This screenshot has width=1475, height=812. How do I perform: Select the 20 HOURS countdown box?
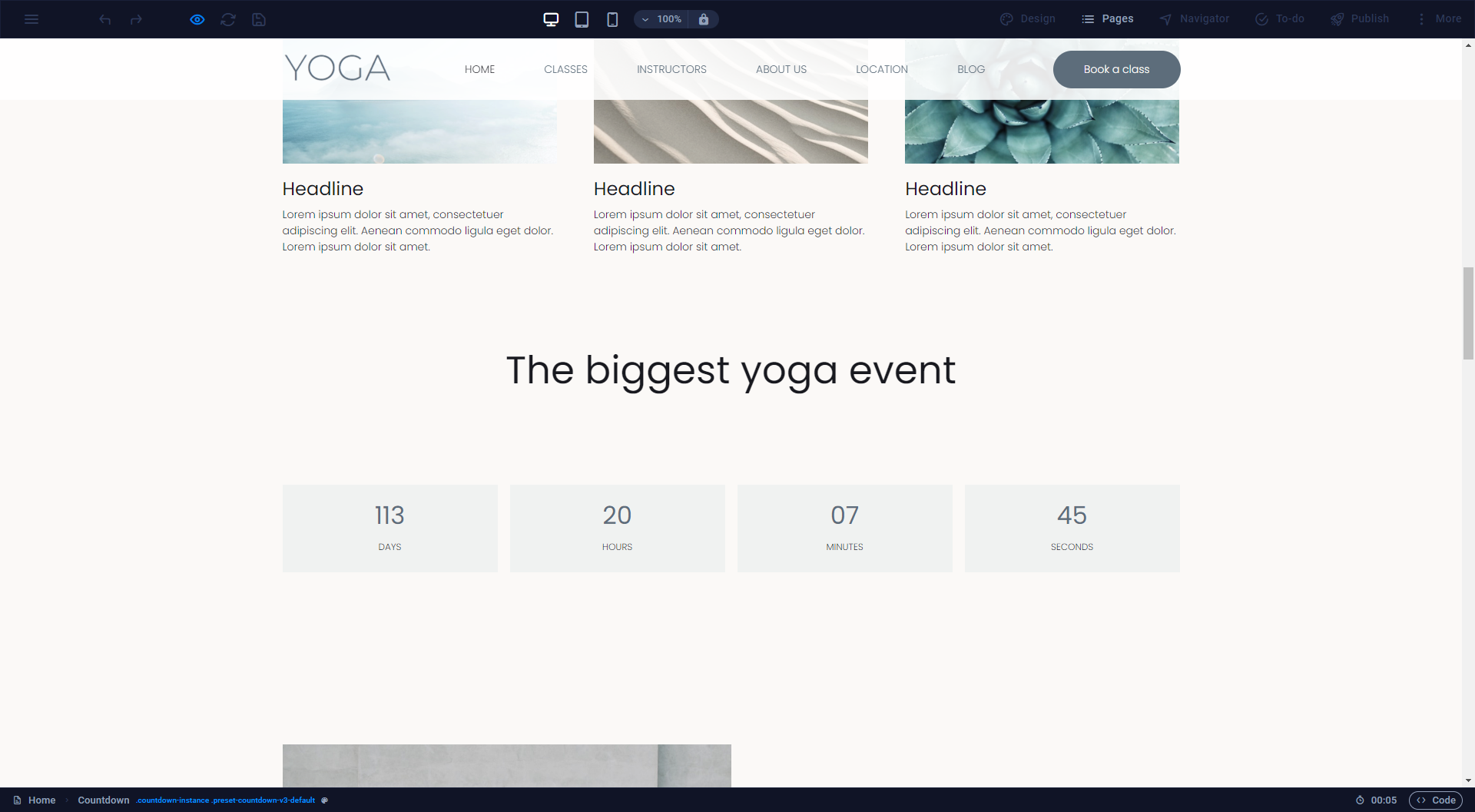[618, 528]
